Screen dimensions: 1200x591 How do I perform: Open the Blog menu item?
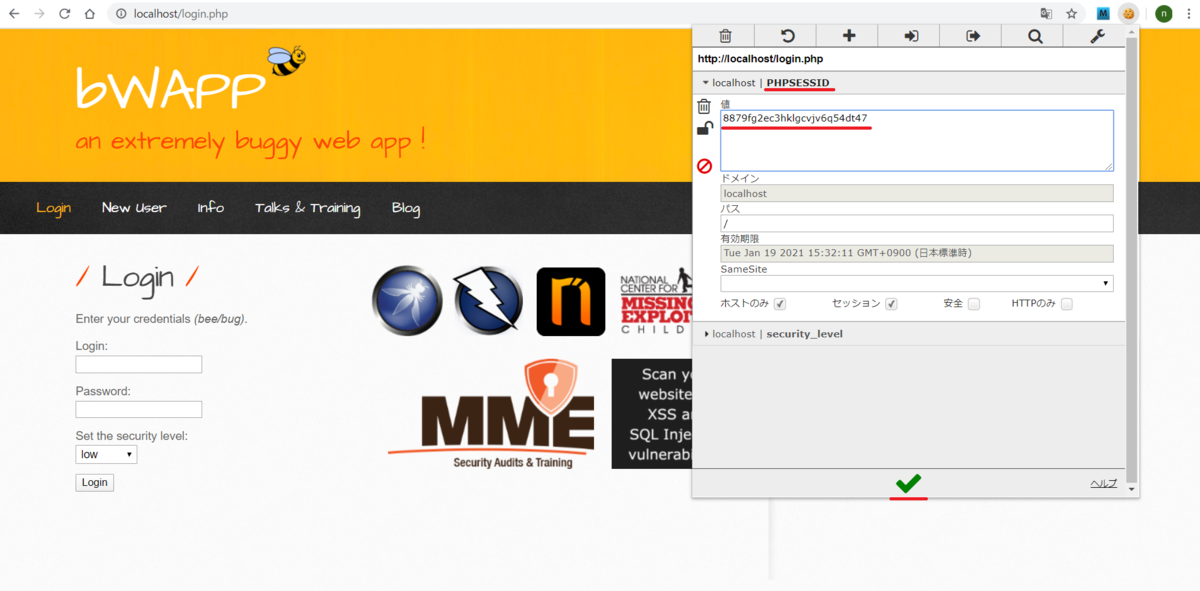pos(406,208)
